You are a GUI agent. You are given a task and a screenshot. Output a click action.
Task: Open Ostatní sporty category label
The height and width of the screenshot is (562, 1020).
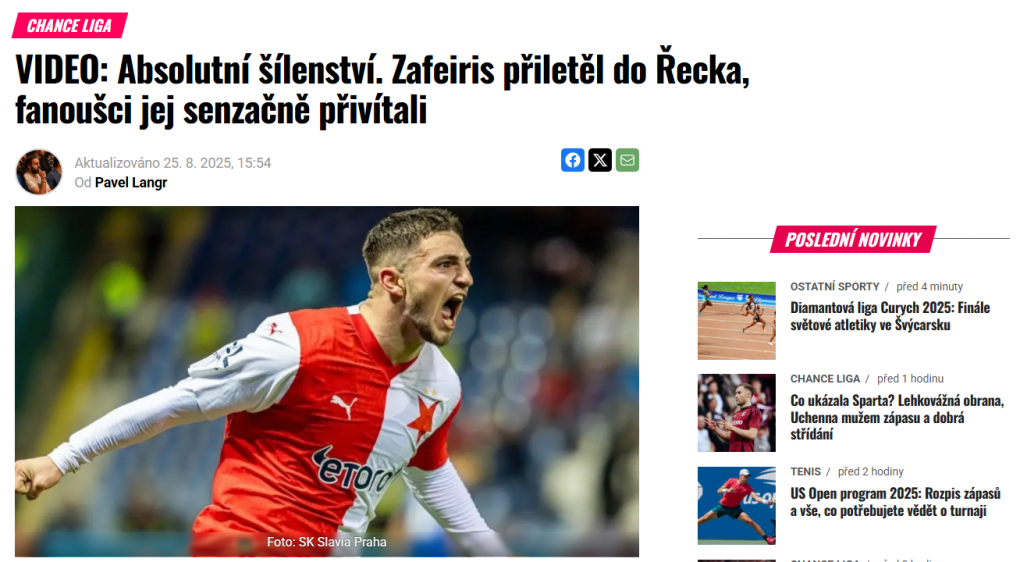[x=835, y=286]
